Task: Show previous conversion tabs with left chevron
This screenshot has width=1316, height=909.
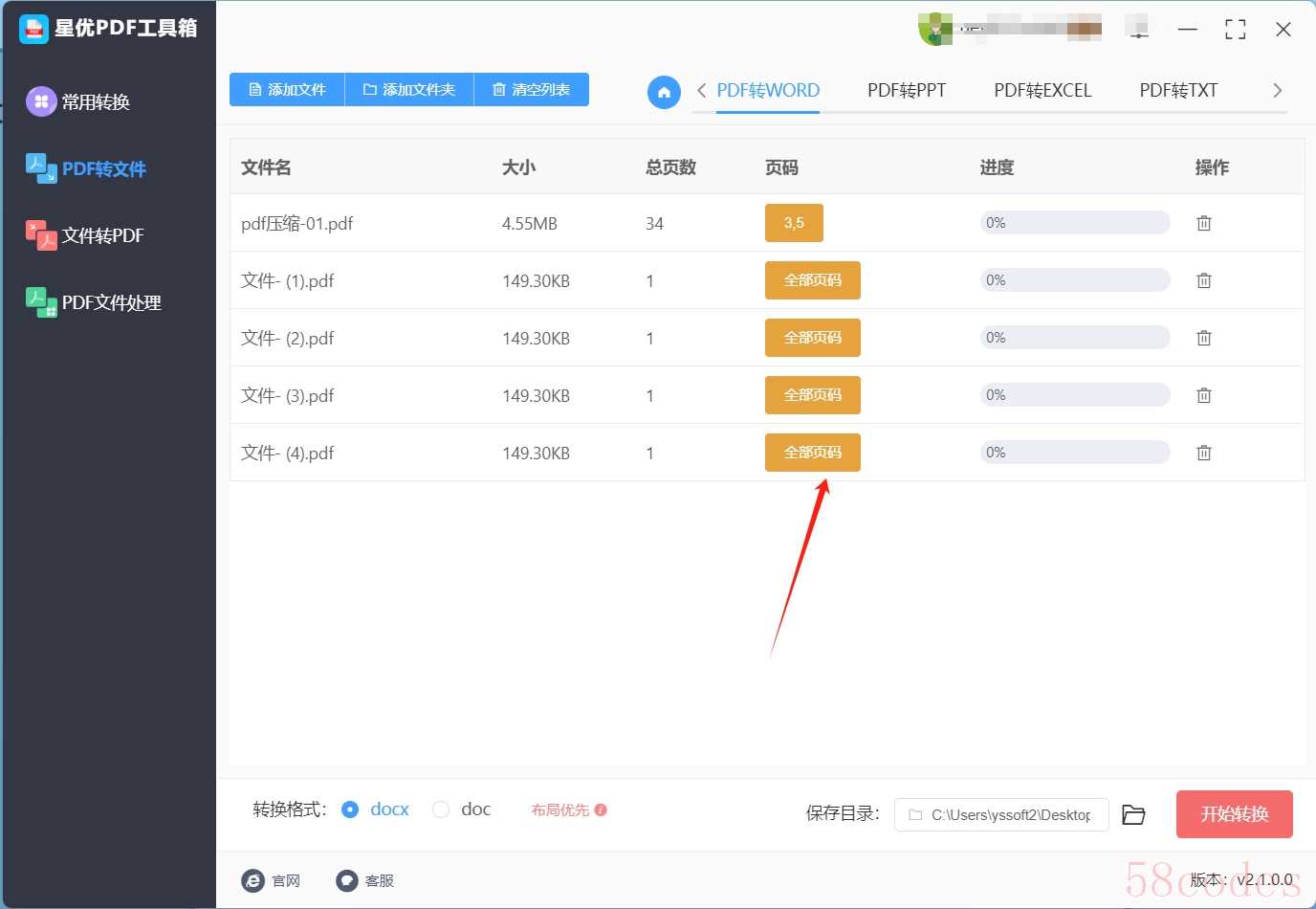Action: click(701, 91)
